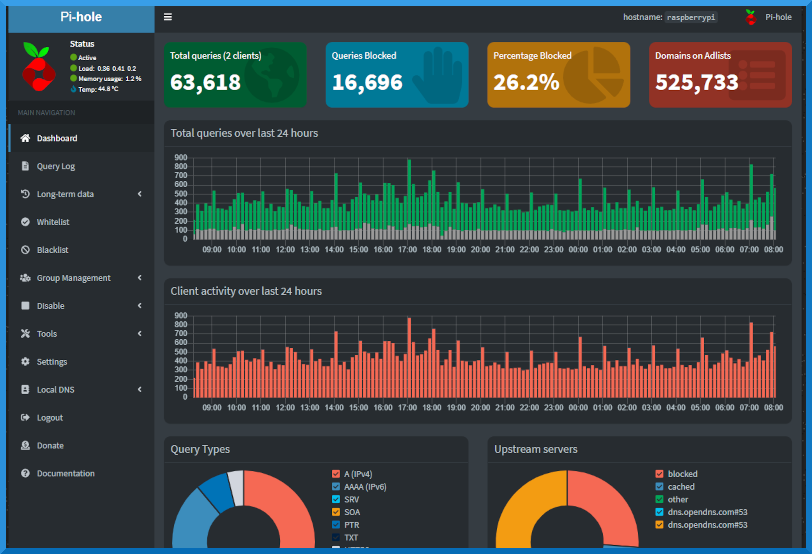The width and height of the screenshot is (812, 554).
Task: Click the Documentation question-mark icon
Action: (x=25, y=474)
